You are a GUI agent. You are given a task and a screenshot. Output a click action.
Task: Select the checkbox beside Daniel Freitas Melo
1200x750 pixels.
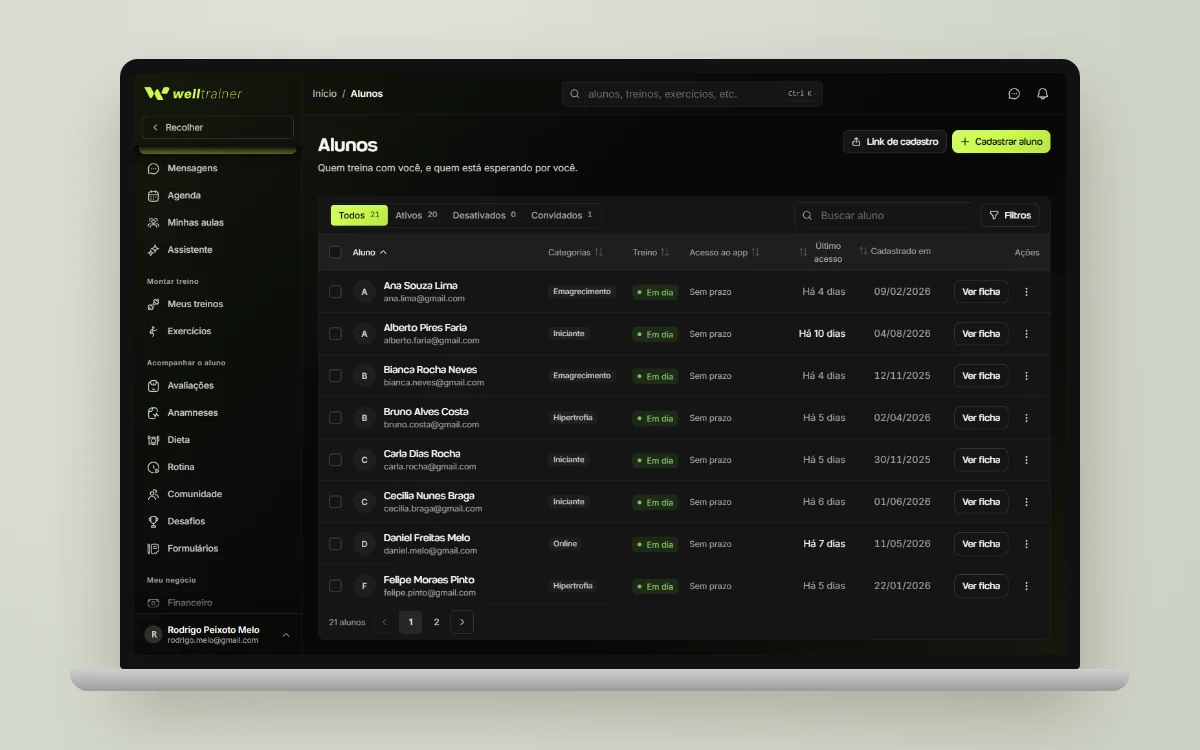click(335, 544)
